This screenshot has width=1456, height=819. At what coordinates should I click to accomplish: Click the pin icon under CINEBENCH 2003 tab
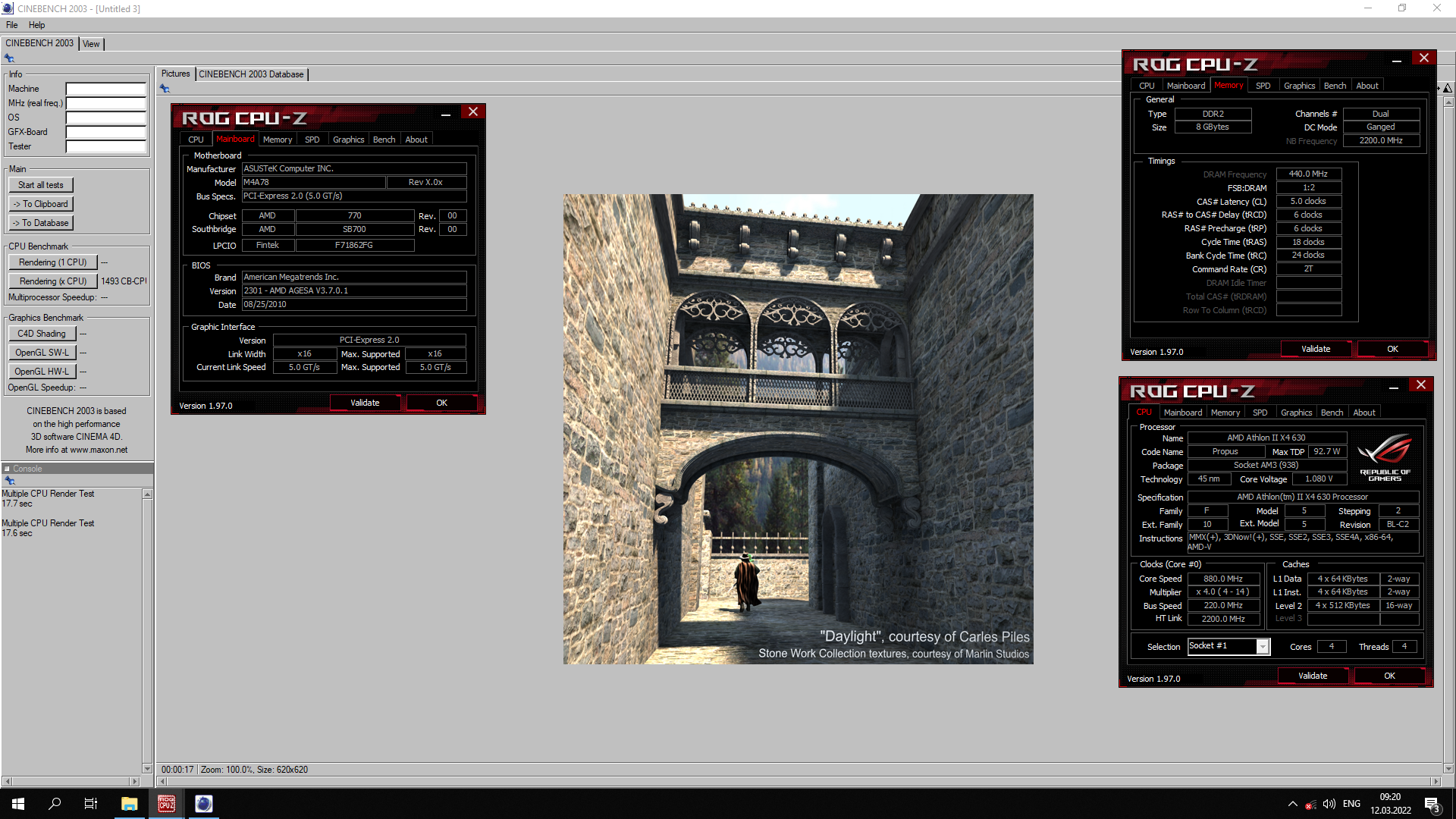[x=9, y=58]
